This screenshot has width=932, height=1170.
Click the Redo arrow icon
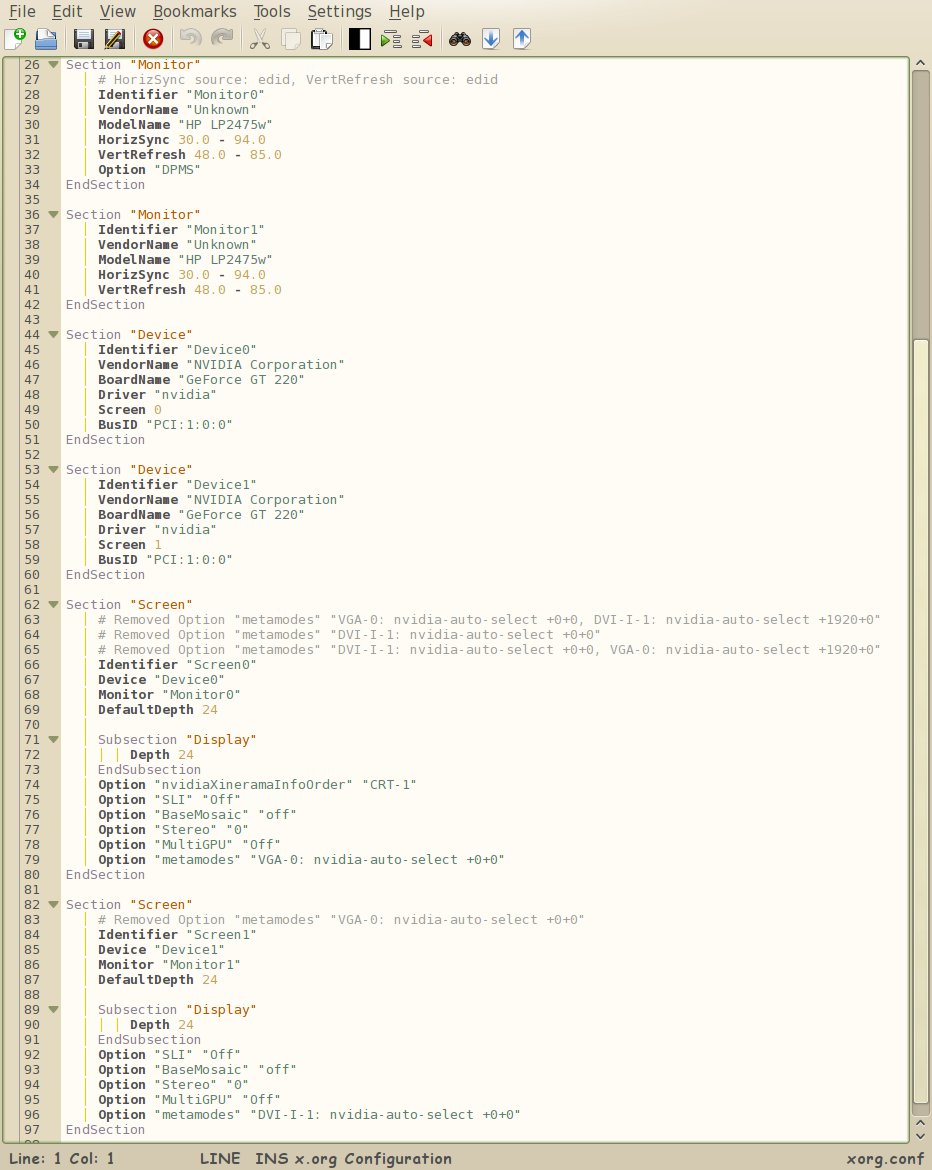[222, 38]
